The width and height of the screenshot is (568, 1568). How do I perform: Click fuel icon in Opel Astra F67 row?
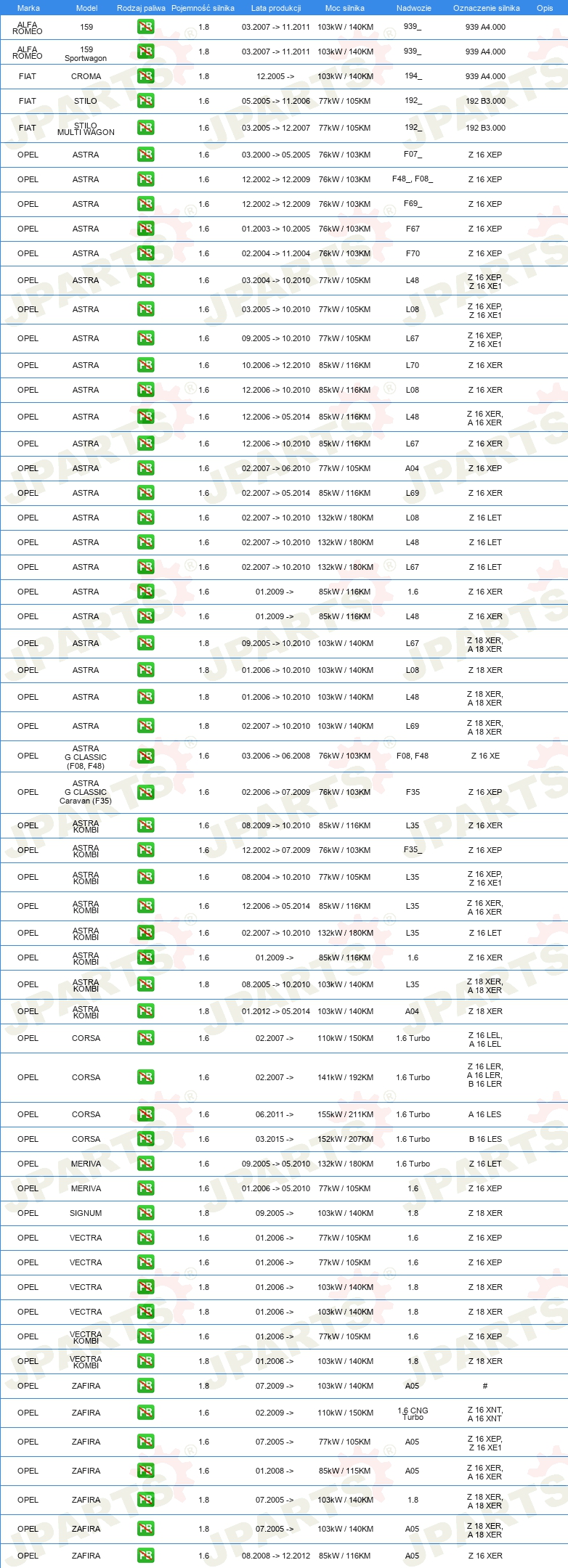pyautogui.click(x=145, y=229)
